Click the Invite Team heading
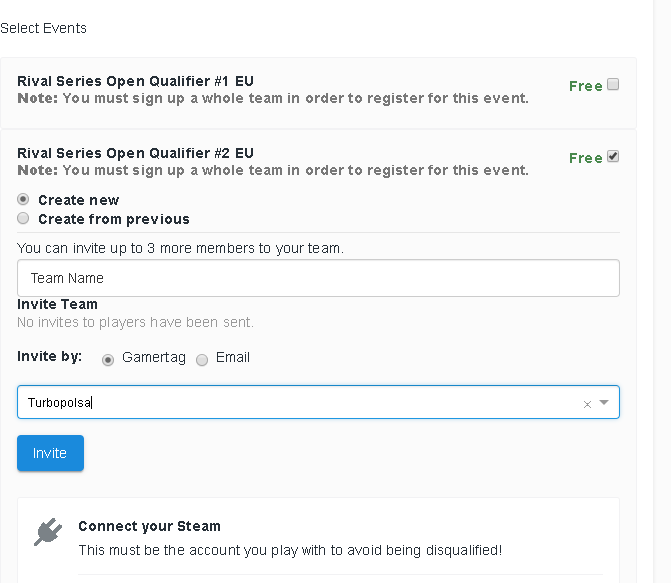Viewport: 671px width, 583px height. (x=57, y=304)
